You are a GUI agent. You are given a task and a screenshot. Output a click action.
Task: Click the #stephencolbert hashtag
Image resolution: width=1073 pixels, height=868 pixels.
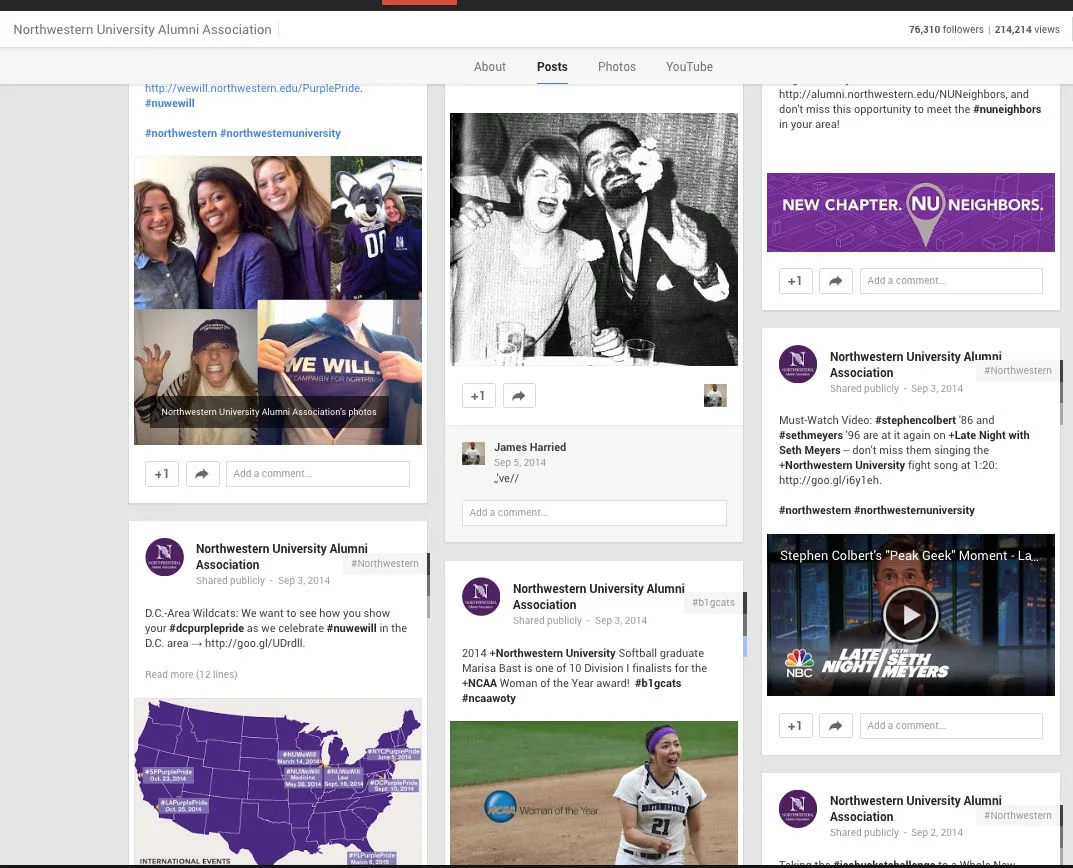(x=915, y=420)
